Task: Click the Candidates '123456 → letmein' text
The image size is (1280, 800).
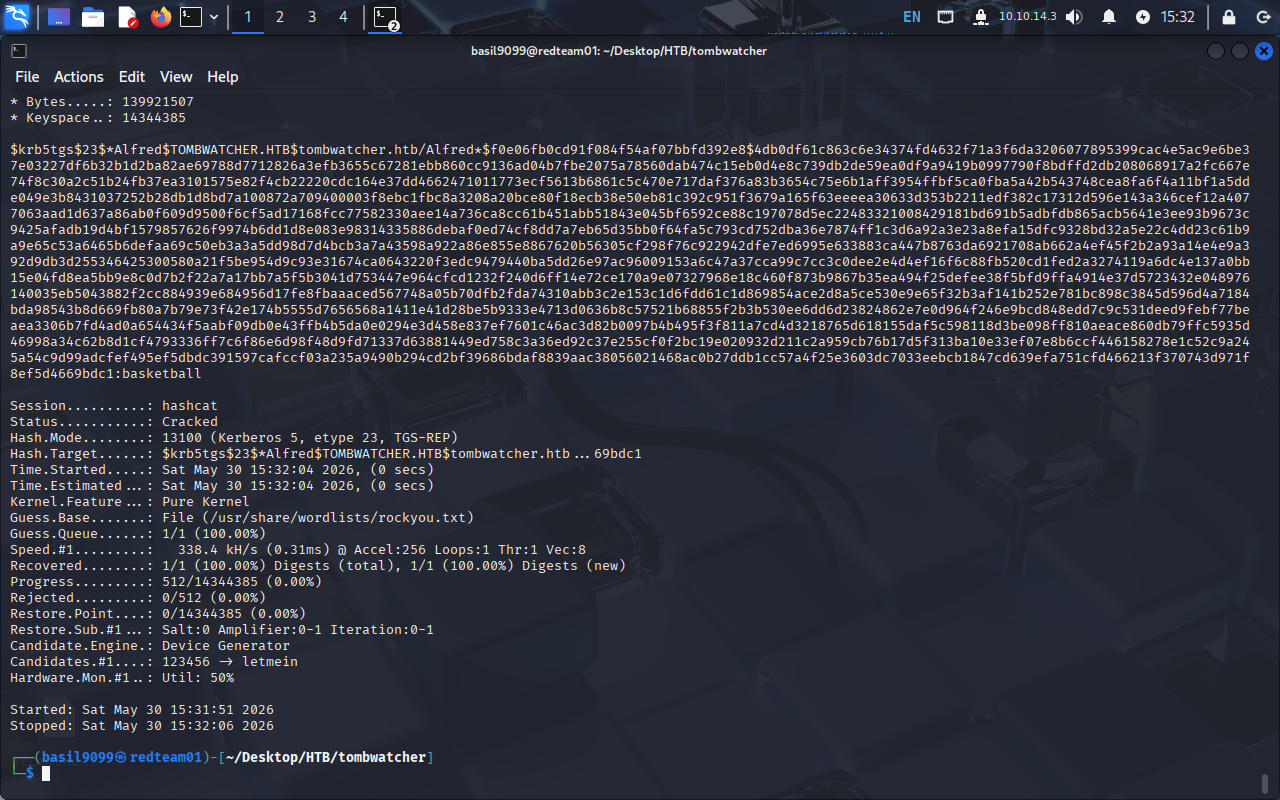Action: click(x=230, y=661)
